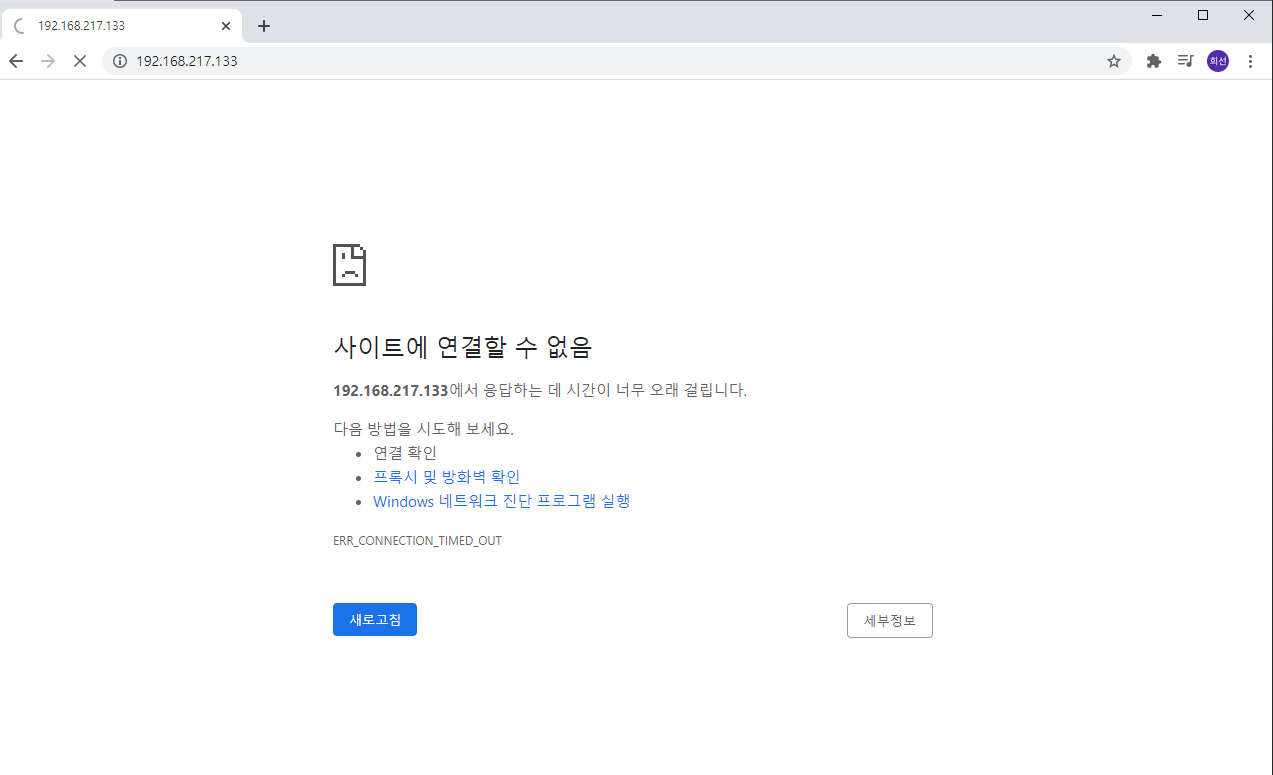Open the 세부정보 details button

click(x=890, y=620)
